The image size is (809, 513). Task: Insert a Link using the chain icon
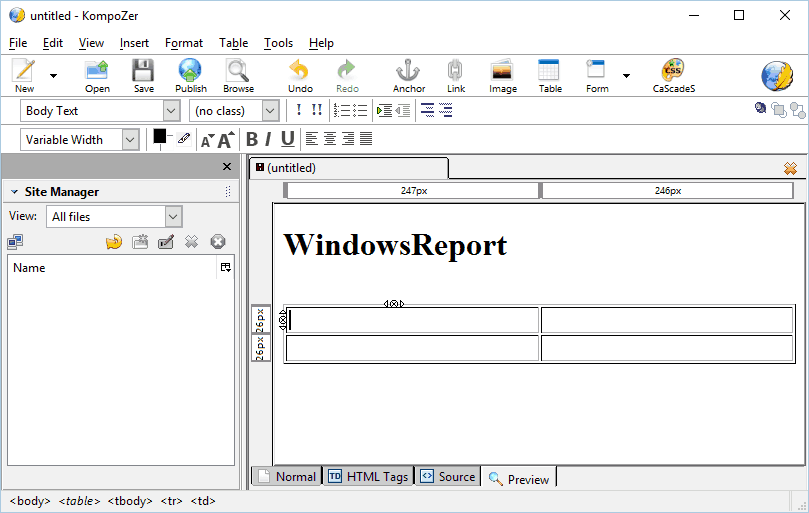click(456, 75)
